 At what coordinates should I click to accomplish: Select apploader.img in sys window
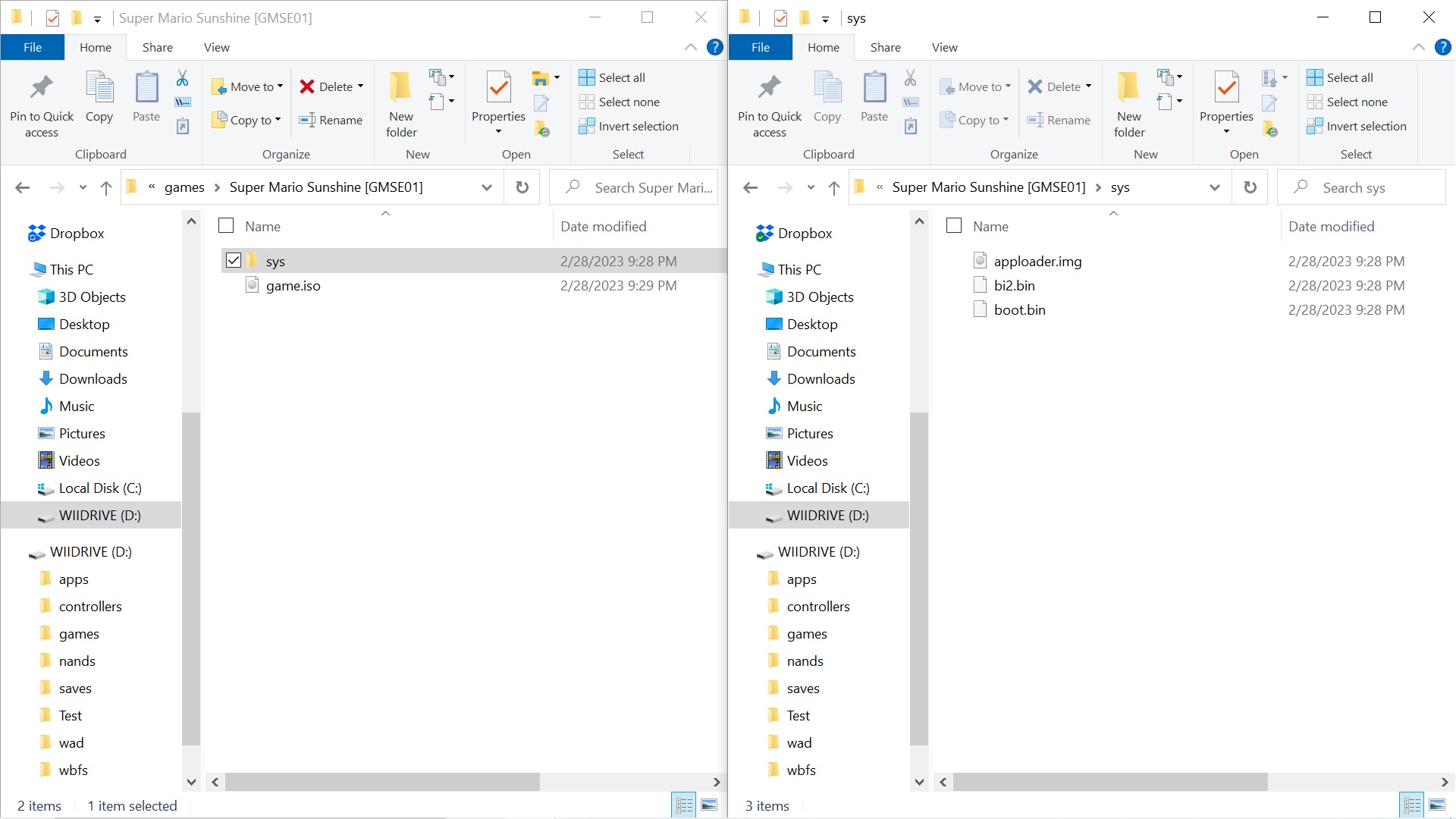click(x=1037, y=261)
